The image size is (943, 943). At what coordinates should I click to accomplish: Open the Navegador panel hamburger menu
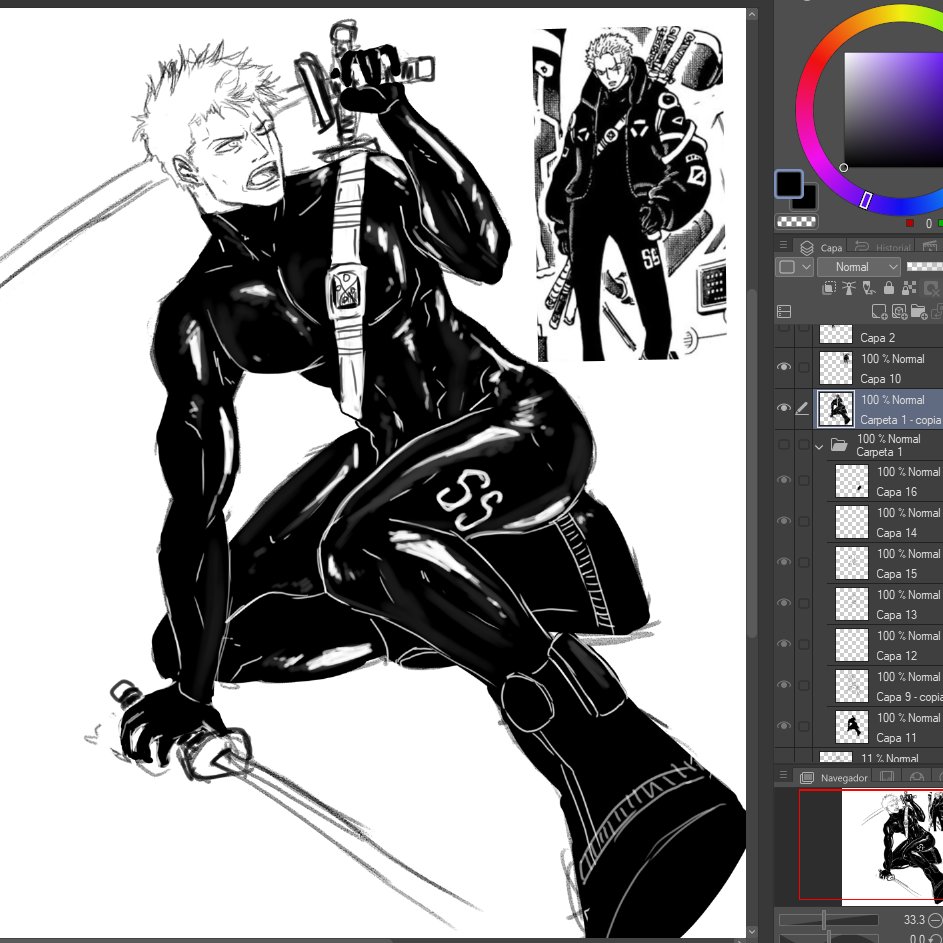click(782, 775)
